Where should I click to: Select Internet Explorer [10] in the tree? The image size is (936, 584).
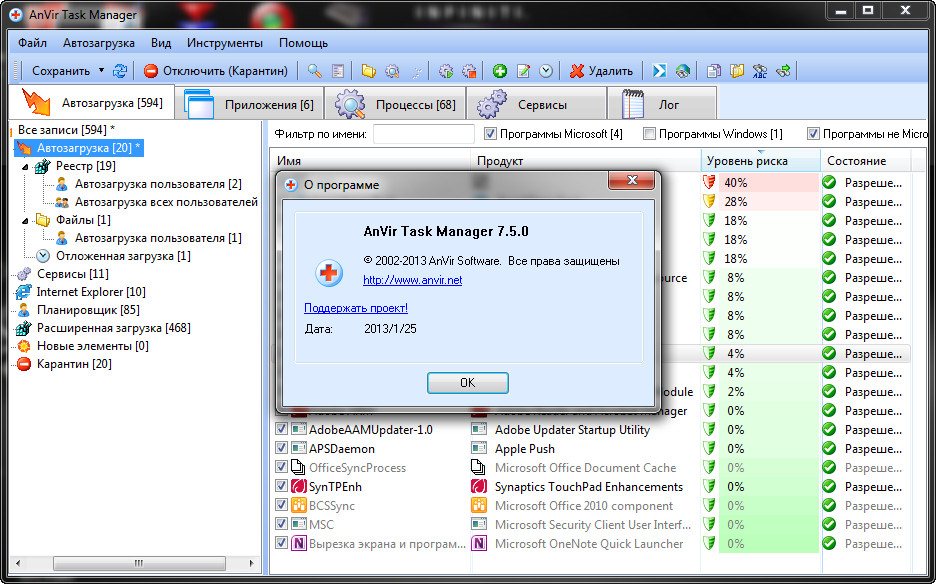pos(91,292)
